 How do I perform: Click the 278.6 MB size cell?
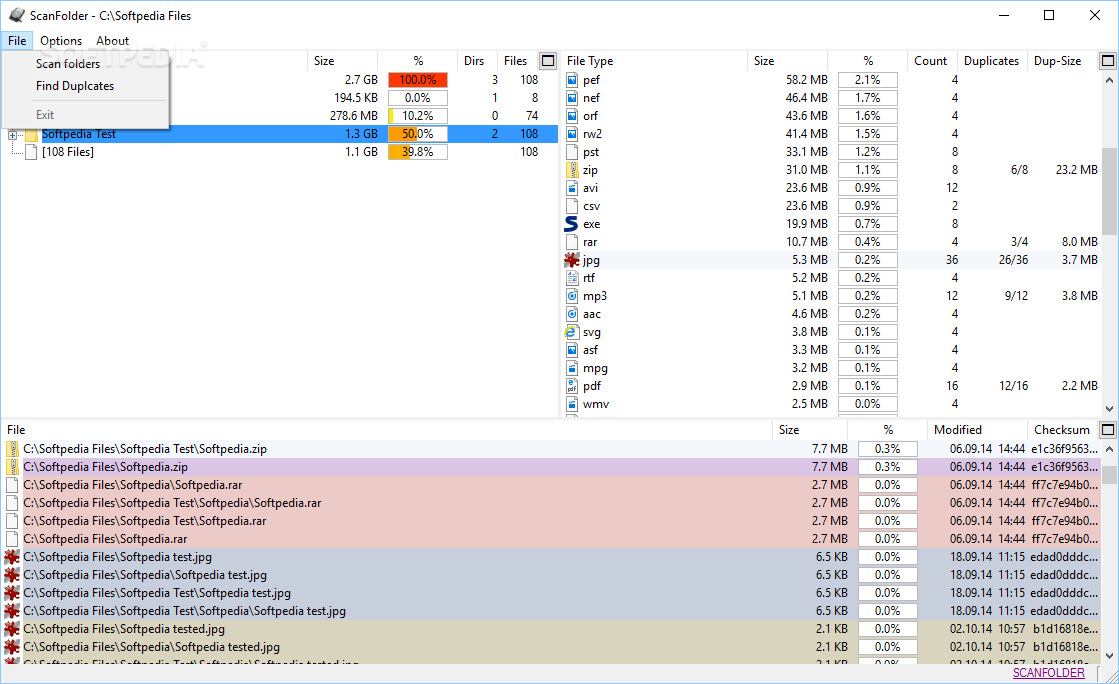coord(353,116)
